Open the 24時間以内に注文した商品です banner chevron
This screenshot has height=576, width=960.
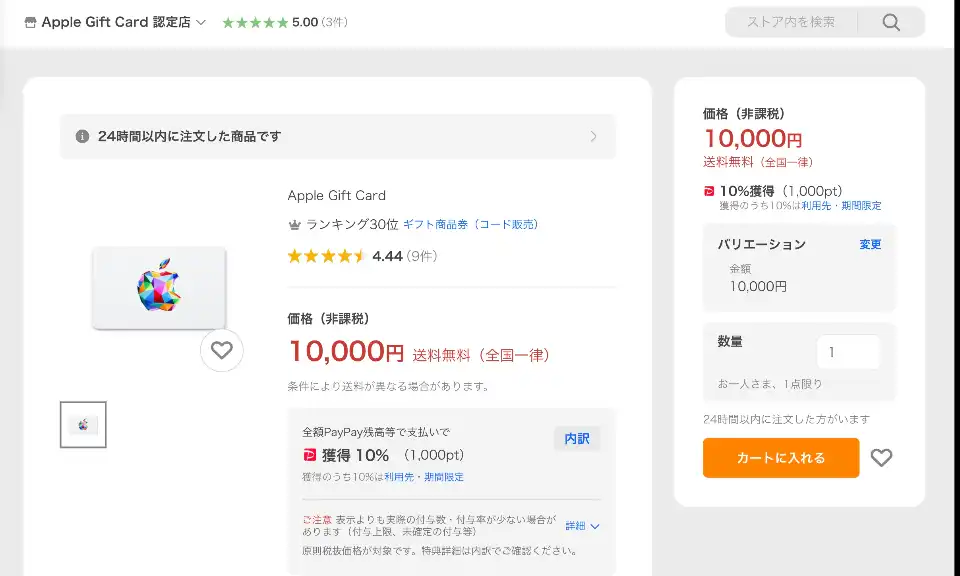pyautogui.click(x=593, y=136)
